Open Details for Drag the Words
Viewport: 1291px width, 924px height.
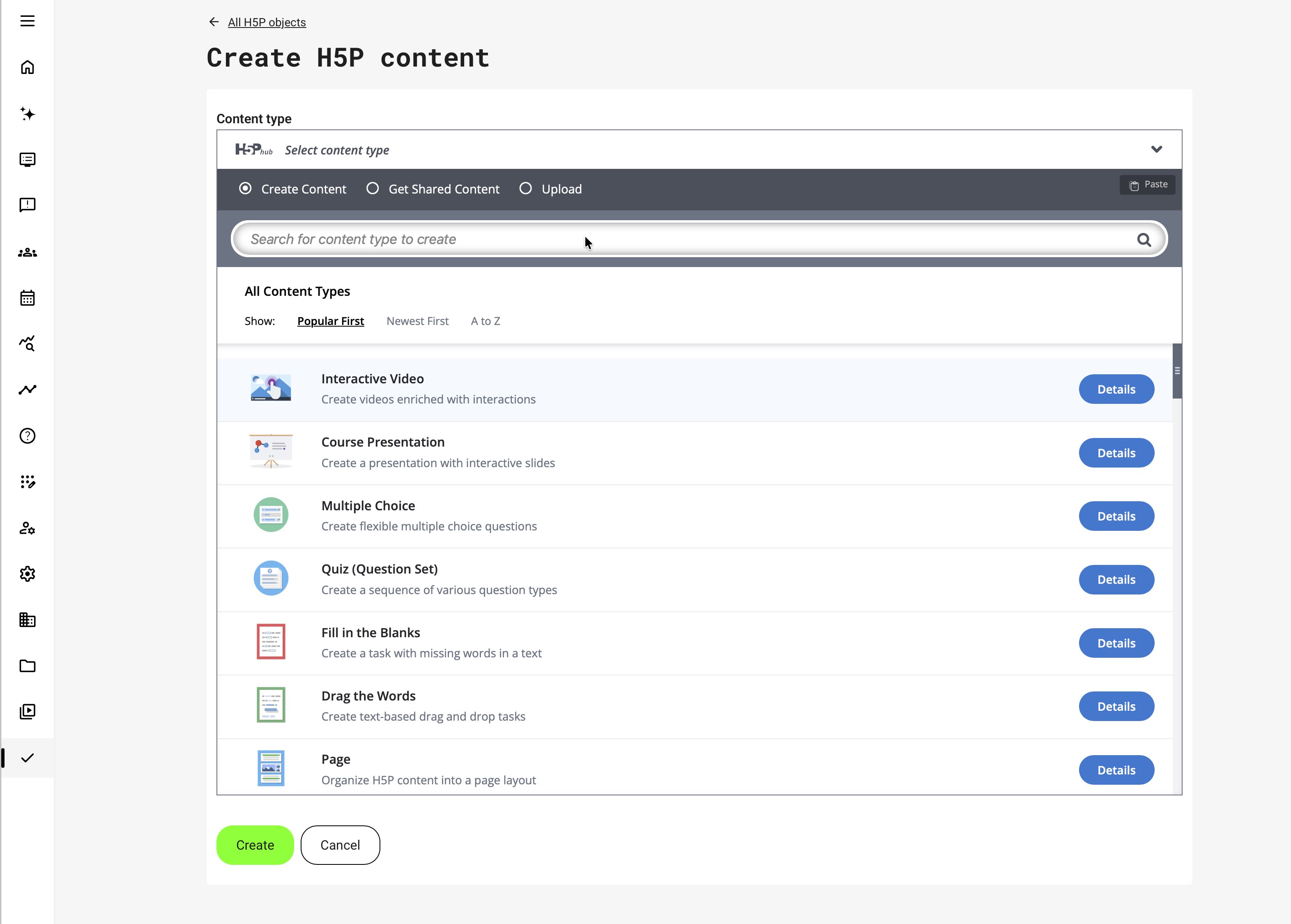point(1116,706)
